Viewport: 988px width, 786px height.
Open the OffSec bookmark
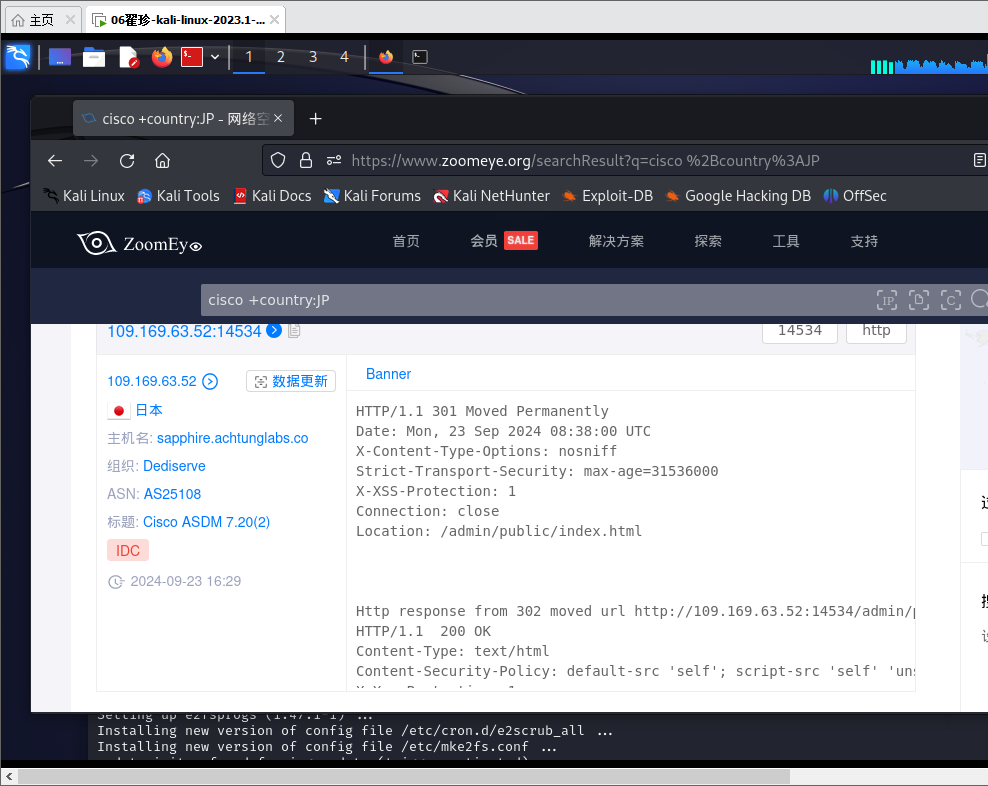click(855, 196)
